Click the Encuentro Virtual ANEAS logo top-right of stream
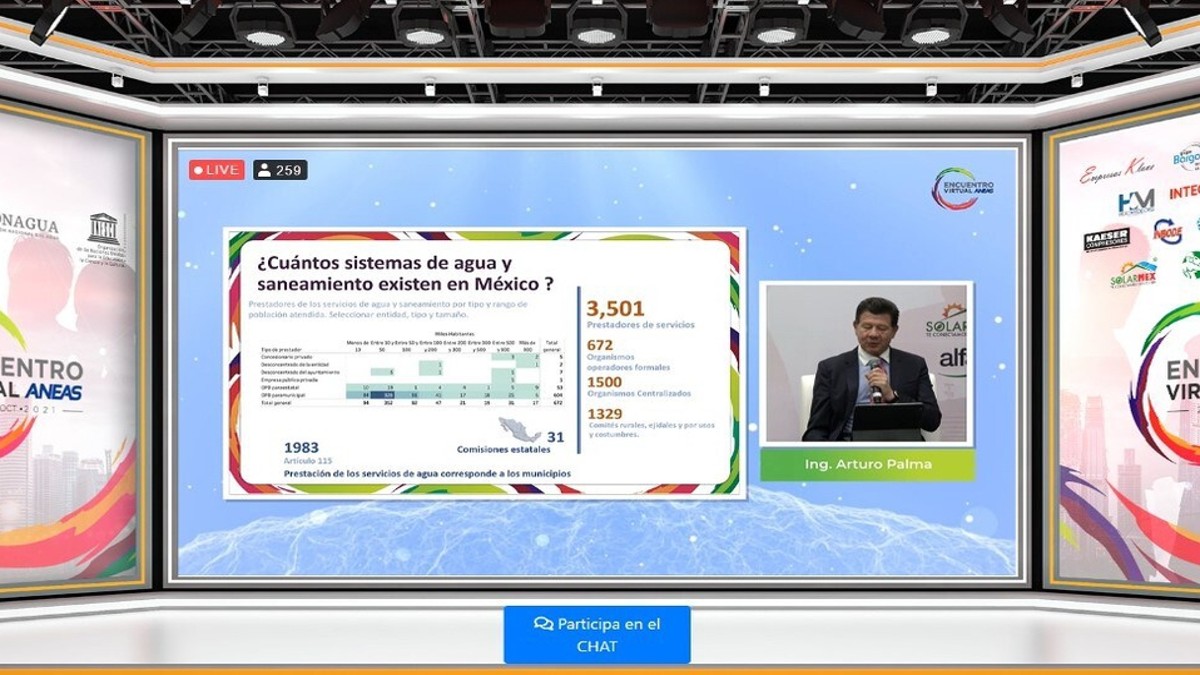Screen dimensions: 1200x675 tap(962, 188)
